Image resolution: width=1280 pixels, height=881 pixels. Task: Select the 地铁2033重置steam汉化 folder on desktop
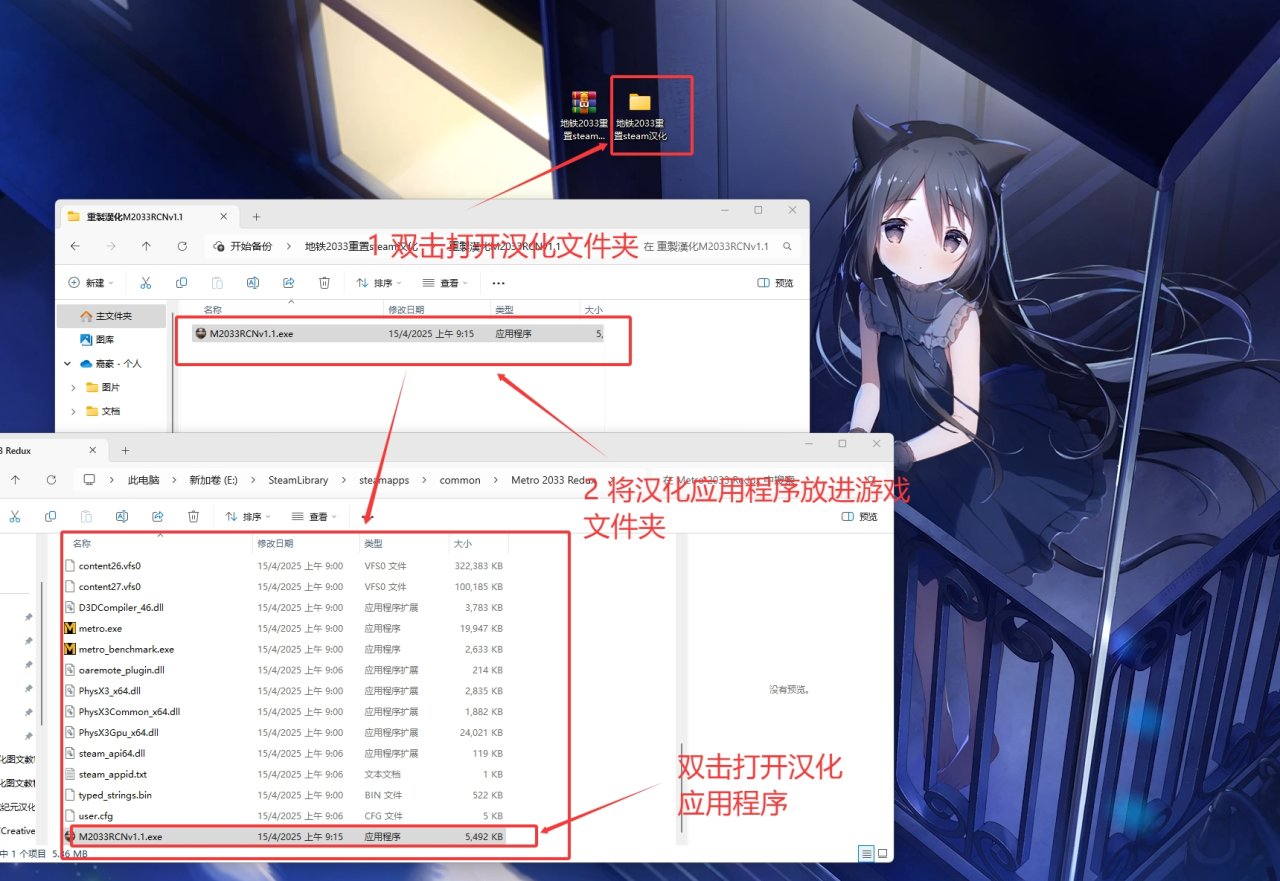tap(640, 116)
